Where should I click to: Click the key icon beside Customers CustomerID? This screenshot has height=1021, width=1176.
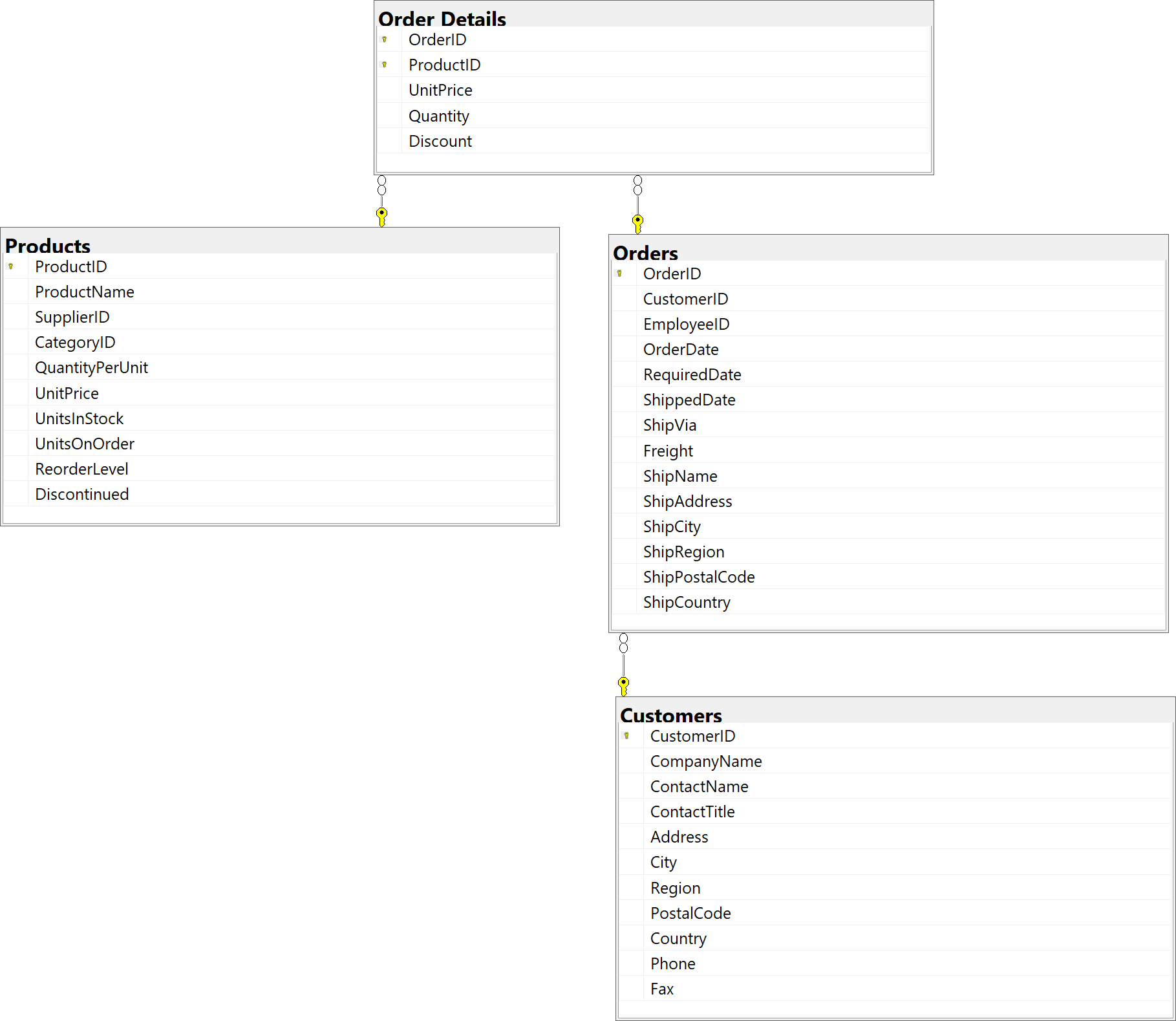[x=626, y=736]
